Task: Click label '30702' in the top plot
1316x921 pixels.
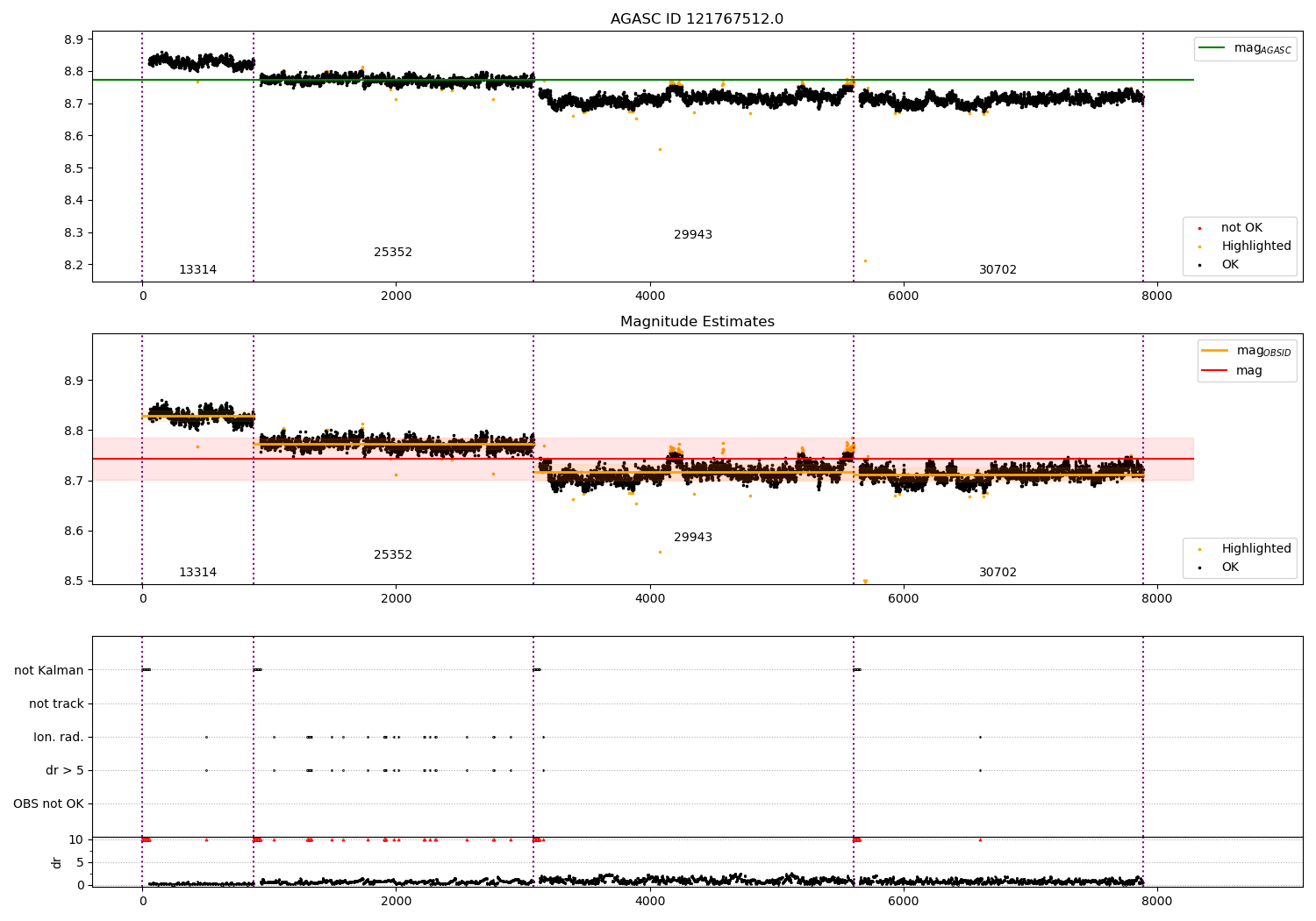Action: point(998,270)
